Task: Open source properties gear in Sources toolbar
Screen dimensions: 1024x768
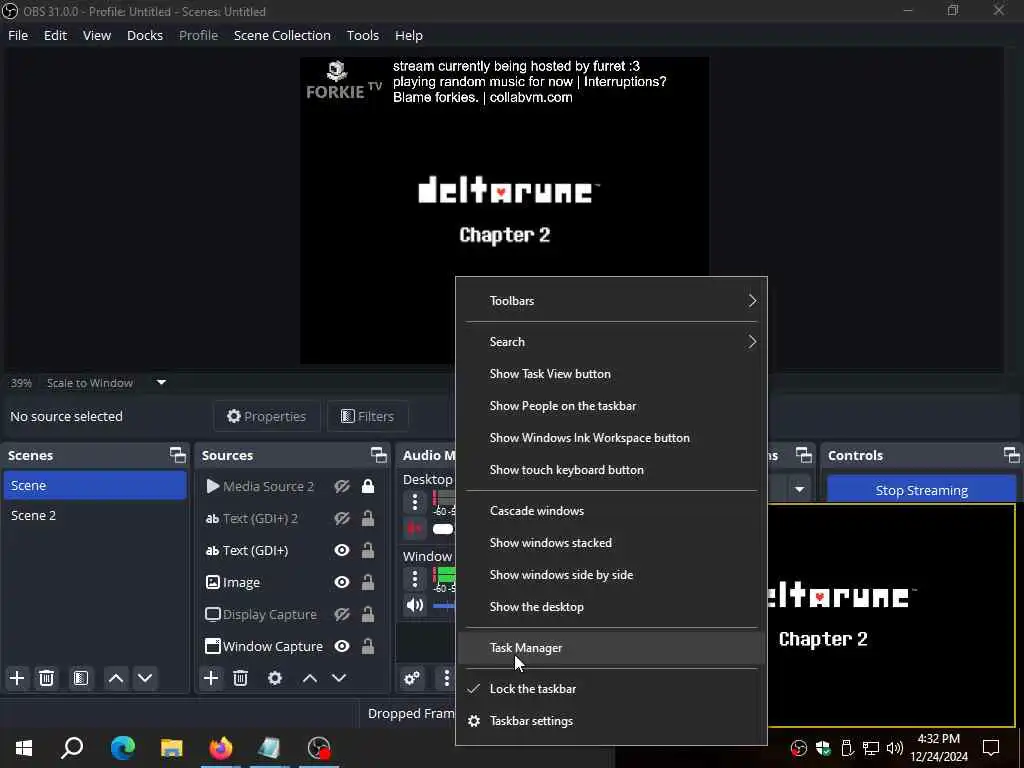Action: 275,678
